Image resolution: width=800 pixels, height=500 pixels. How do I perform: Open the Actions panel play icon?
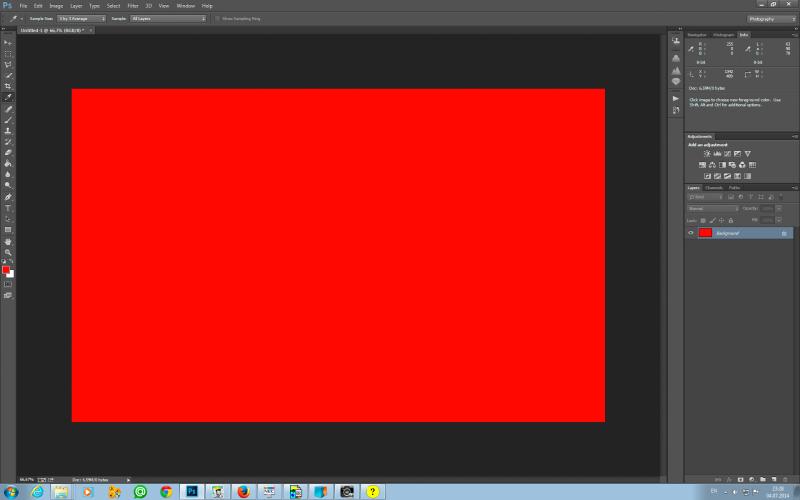(x=676, y=98)
